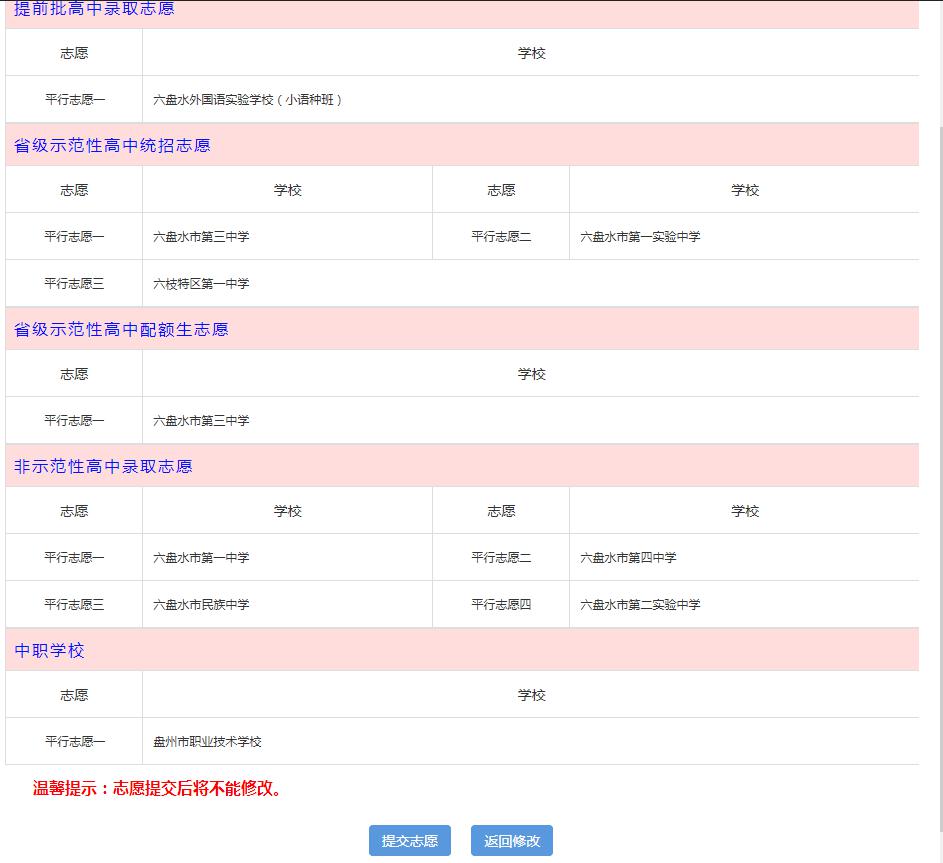The width and height of the screenshot is (943, 863).
Task: Click the 返回修改 return button
Action: (x=511, y=840)
